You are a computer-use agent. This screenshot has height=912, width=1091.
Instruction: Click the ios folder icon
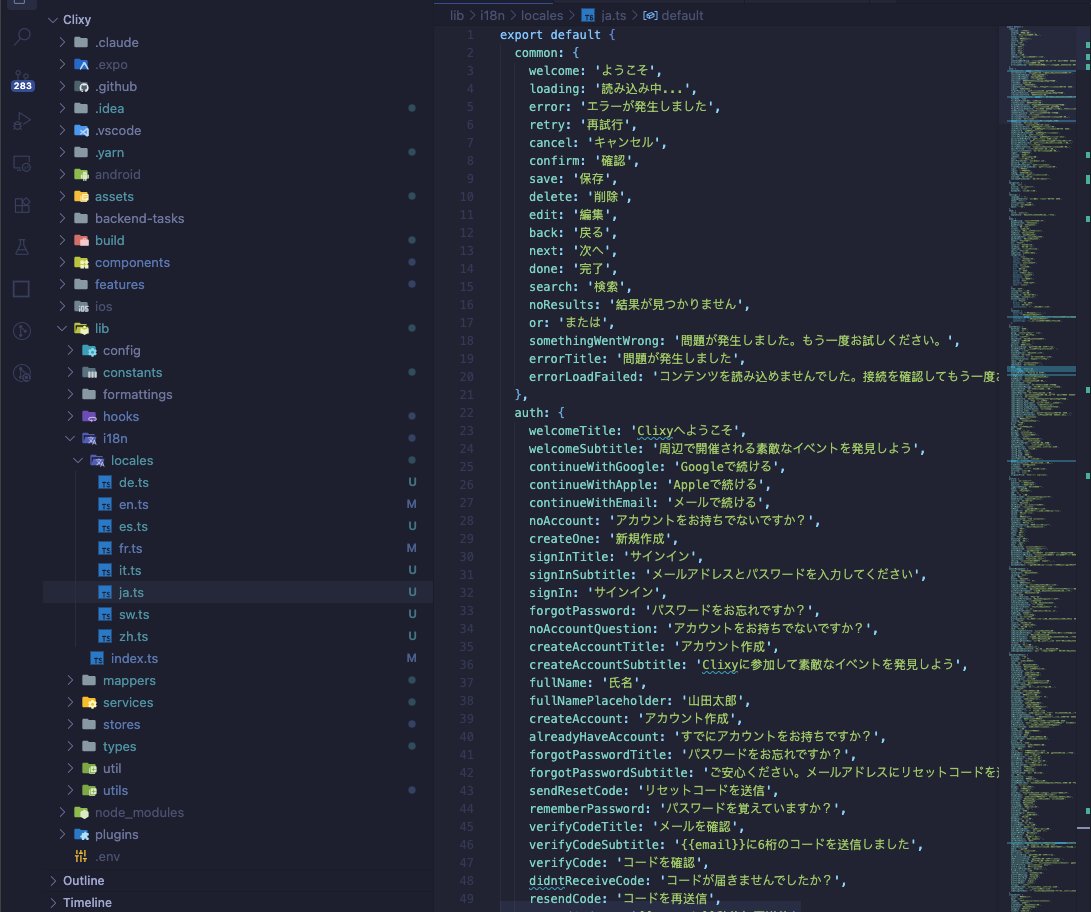pos(81,306)
